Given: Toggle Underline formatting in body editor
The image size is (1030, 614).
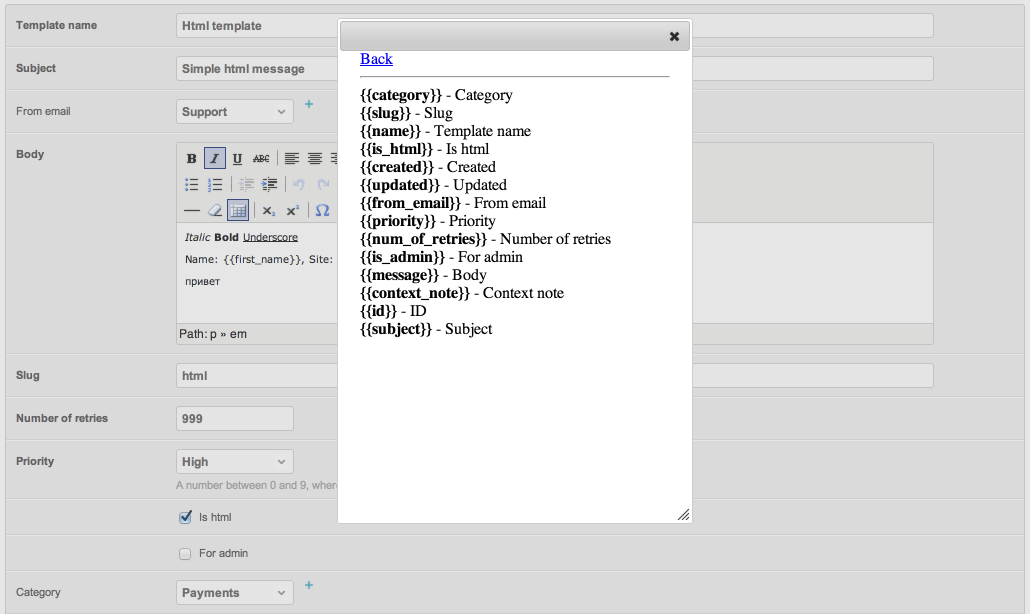Looking at the screenshot, I should 238,158.
